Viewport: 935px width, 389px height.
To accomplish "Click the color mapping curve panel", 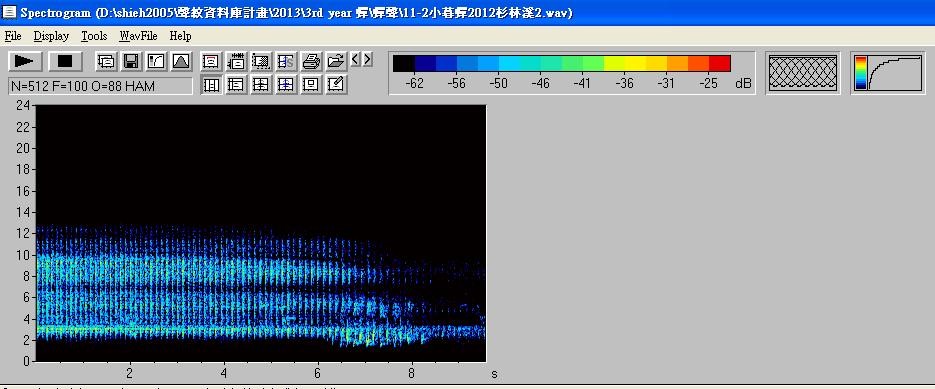I will coord(888,73).
